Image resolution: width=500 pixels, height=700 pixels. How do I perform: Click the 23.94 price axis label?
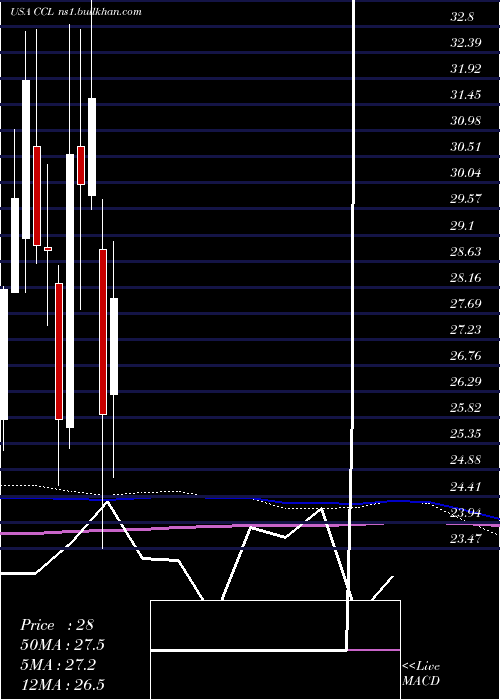pyautogui.click(x=466, y=512)
